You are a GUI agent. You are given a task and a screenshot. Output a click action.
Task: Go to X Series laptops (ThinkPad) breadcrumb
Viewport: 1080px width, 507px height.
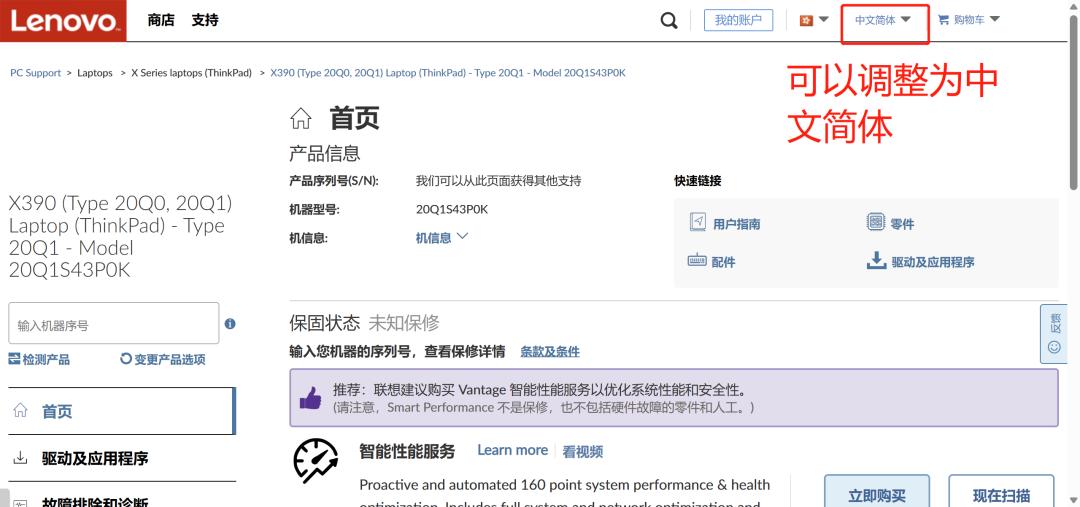[x=191, y=73]
